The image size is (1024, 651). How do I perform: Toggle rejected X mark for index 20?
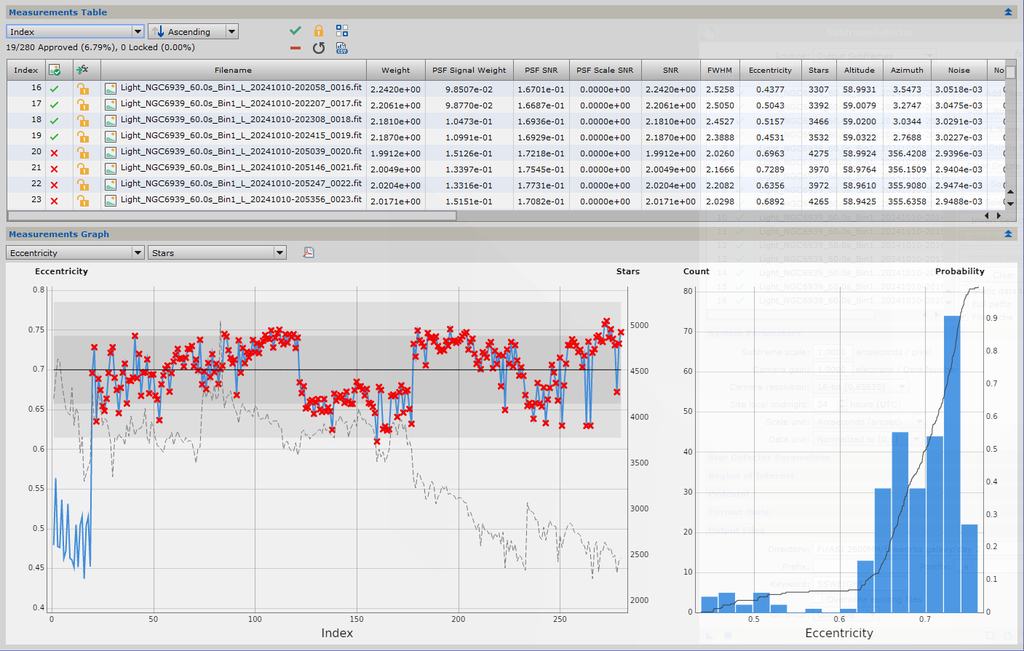point(54,153)
